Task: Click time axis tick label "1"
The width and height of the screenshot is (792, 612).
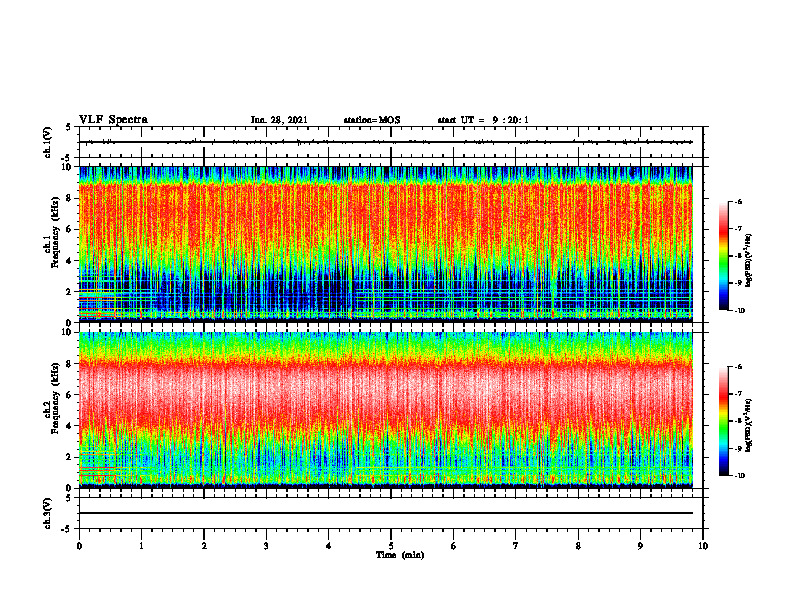Action: click(141, 546)
